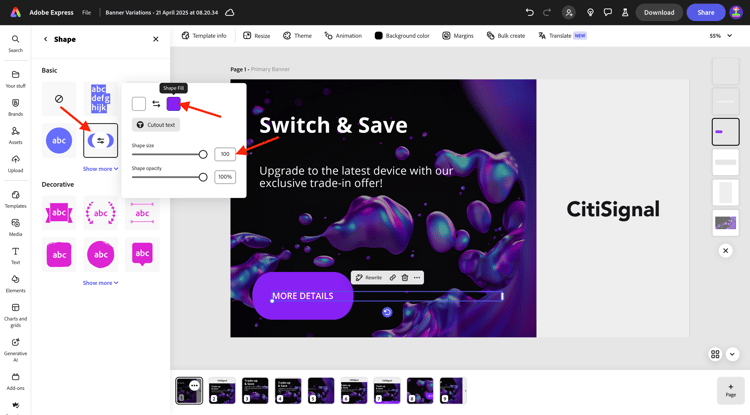Delete the selected text with trash icon
This screenshot has width=750, height=415.
click(x=405, y=277)
